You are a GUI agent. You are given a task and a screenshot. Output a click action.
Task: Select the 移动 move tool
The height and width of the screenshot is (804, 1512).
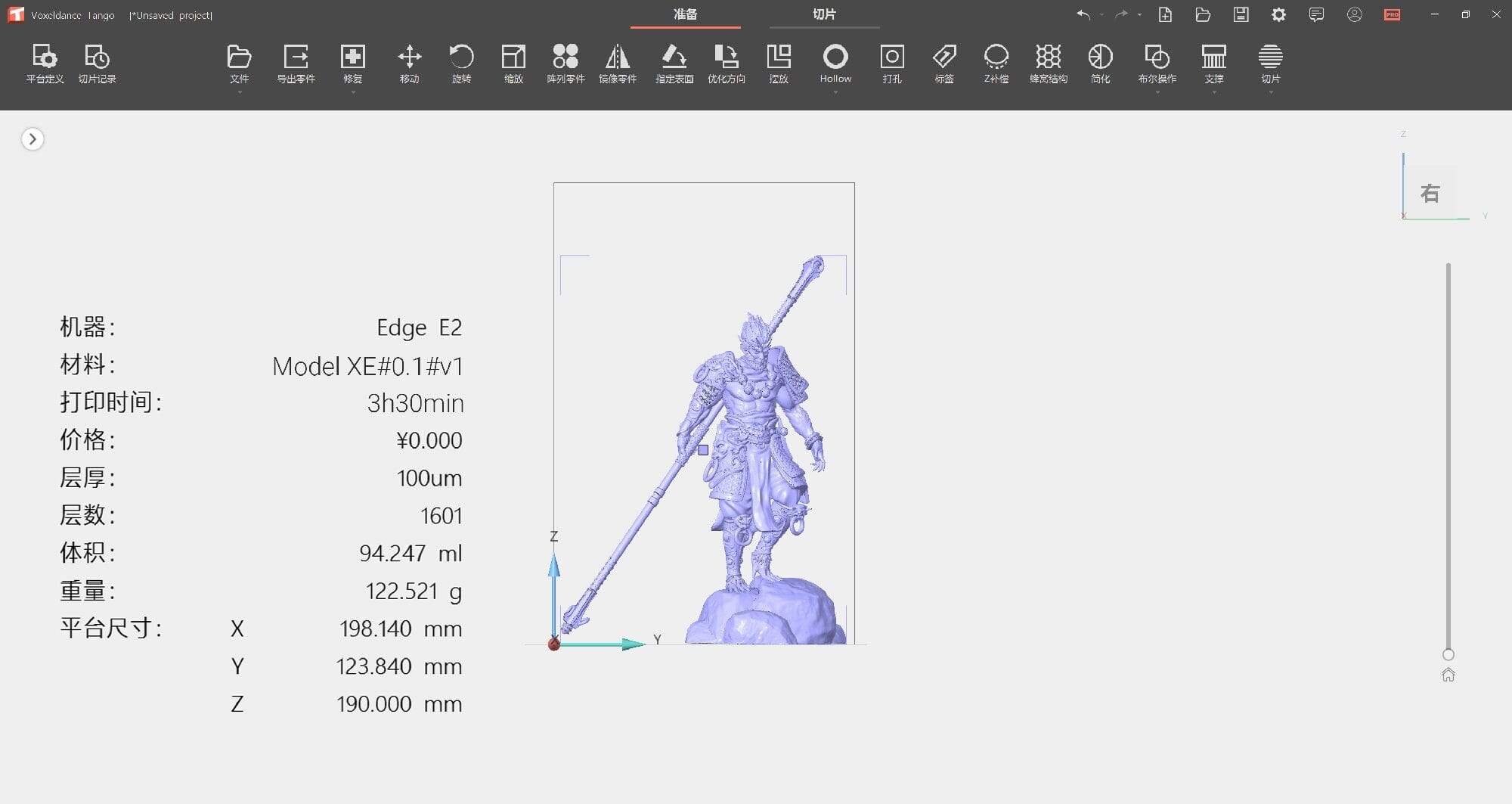click(409, 64)
